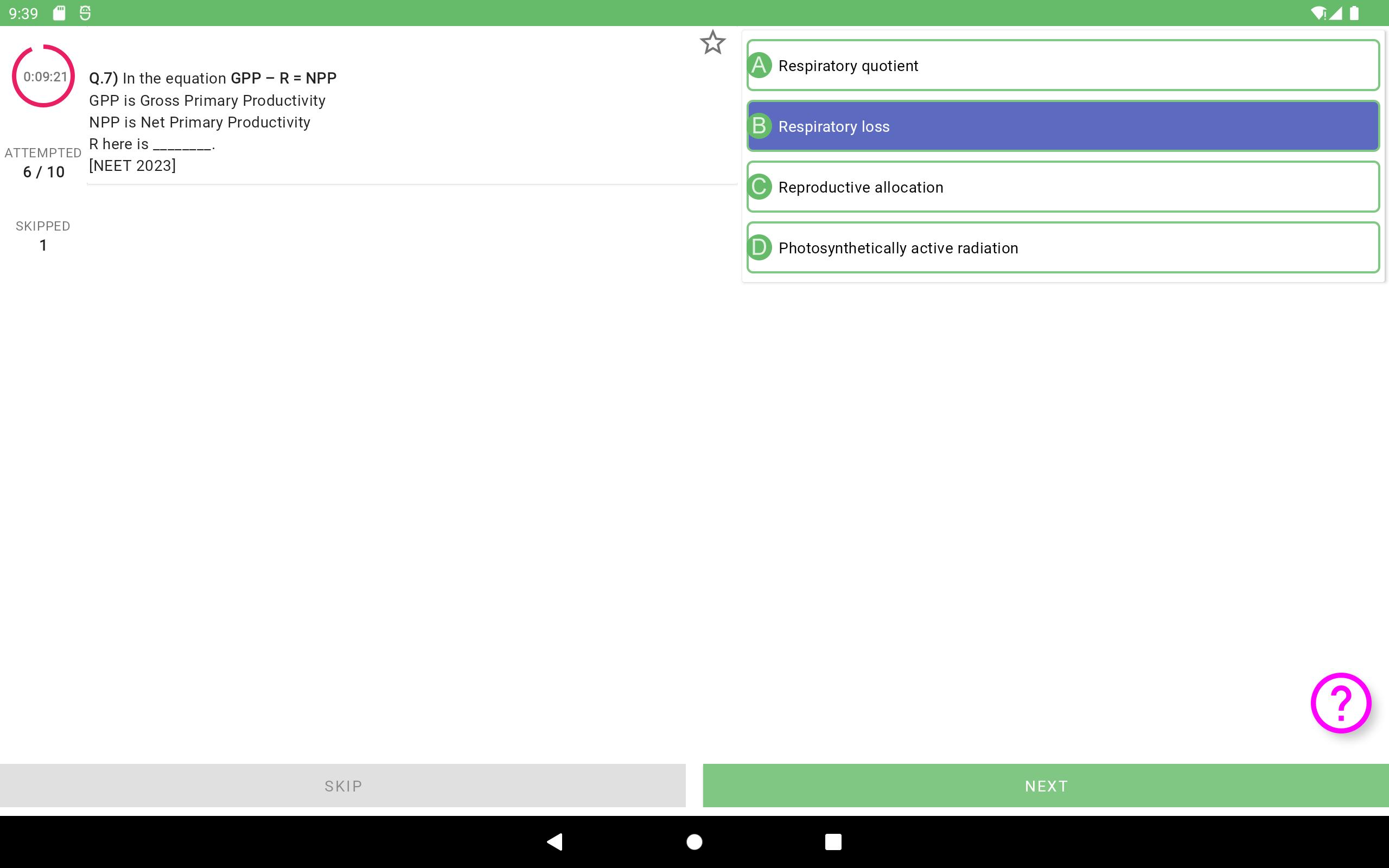Tap the Wi-Fi status icon

pyautogui.click(x=1319, y=12)
